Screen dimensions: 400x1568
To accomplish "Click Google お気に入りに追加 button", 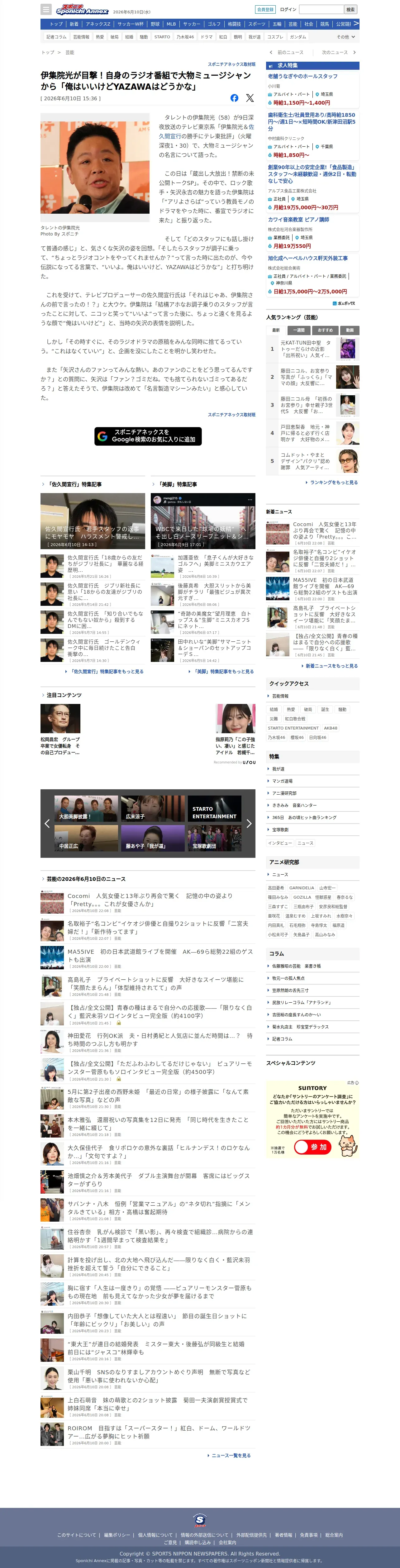I will (x=148, y=436).
